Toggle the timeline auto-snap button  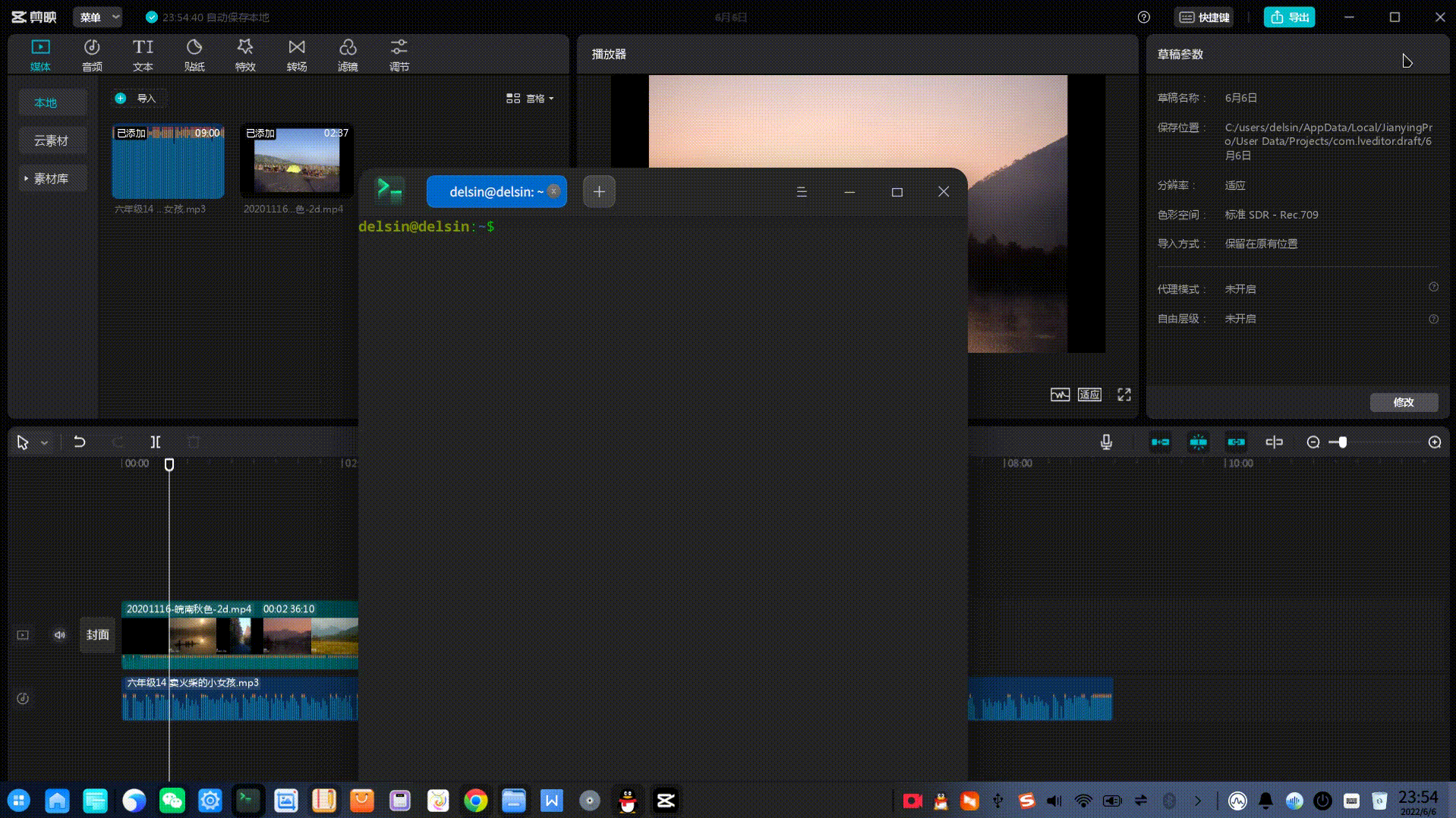click(1198, 442)
